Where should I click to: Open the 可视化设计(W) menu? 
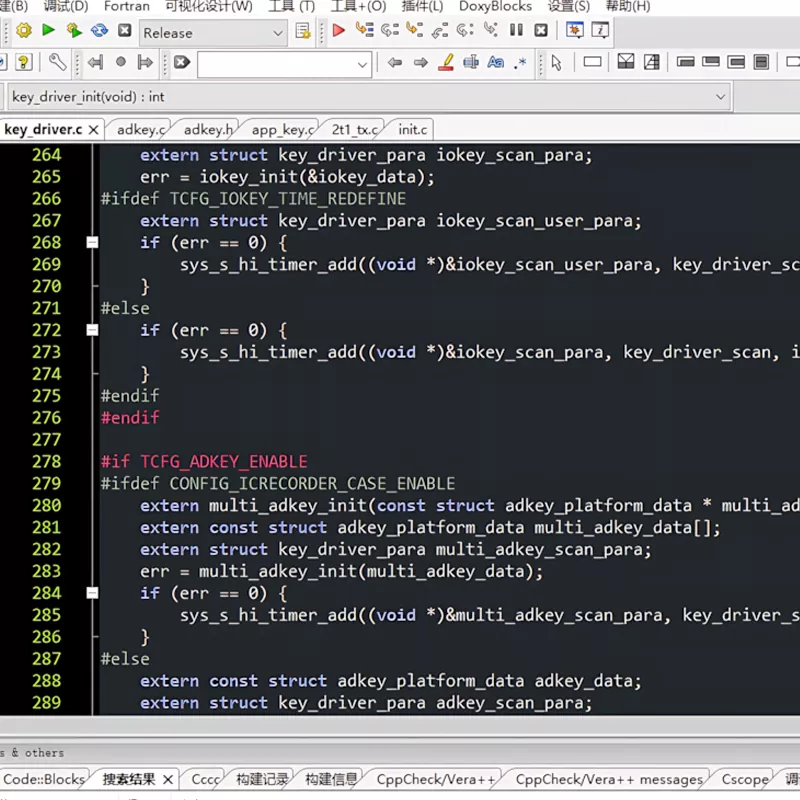pyautogui.click(x=209, y=6)
